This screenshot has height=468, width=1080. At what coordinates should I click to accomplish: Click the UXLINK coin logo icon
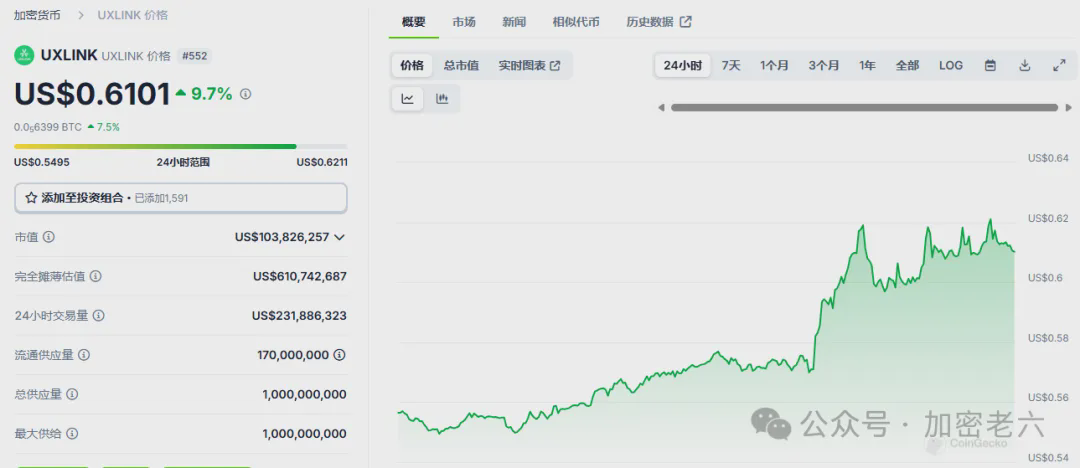pyautogui.click(x=24, y=56)
